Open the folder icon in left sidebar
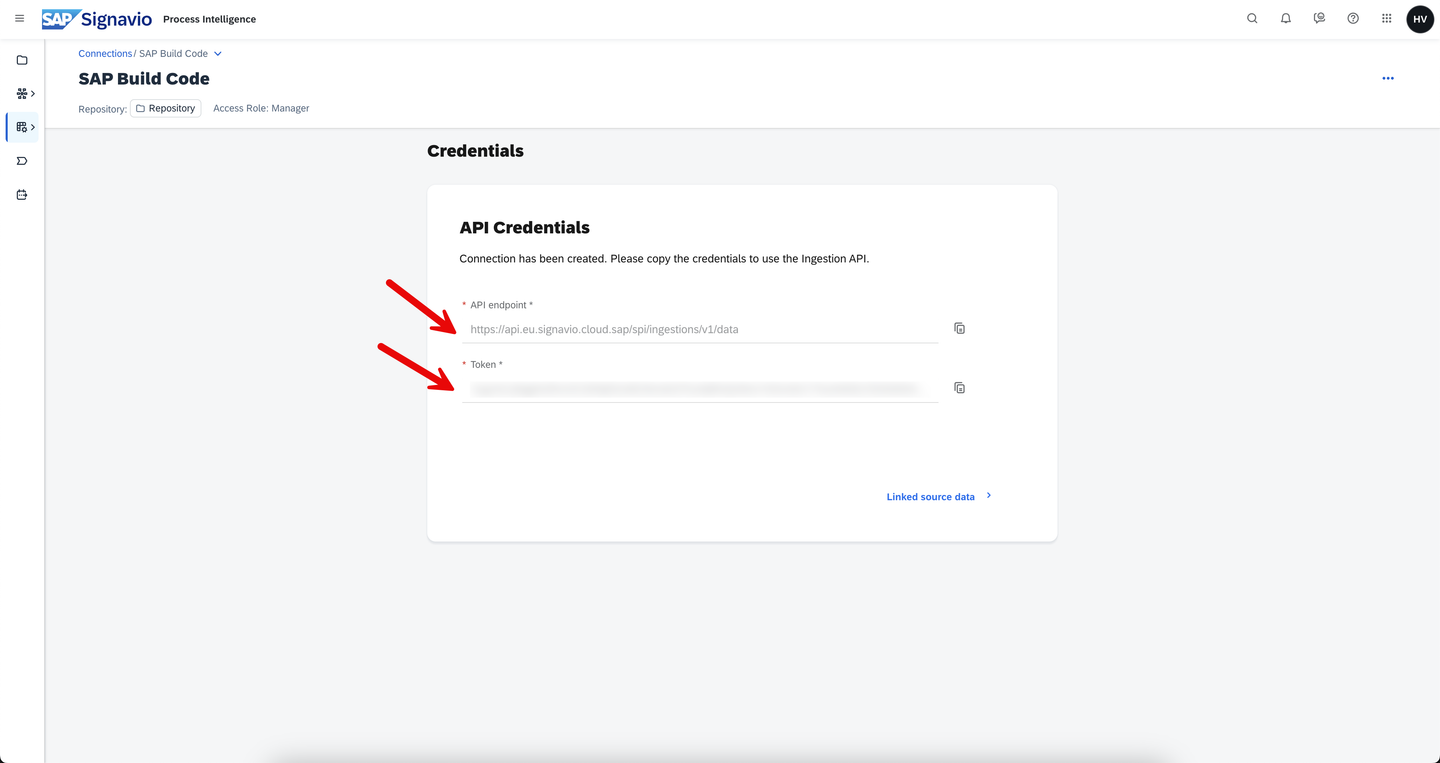The width and height of the screenshot is (1440, 763). pyautogui.click(x=22, y=60)
